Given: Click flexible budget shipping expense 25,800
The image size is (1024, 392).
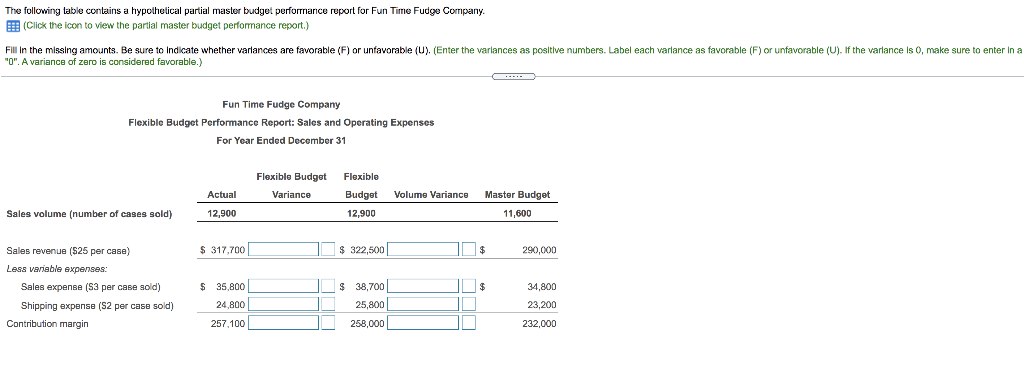Looking at the screenshot, I should tap(370, 305).
